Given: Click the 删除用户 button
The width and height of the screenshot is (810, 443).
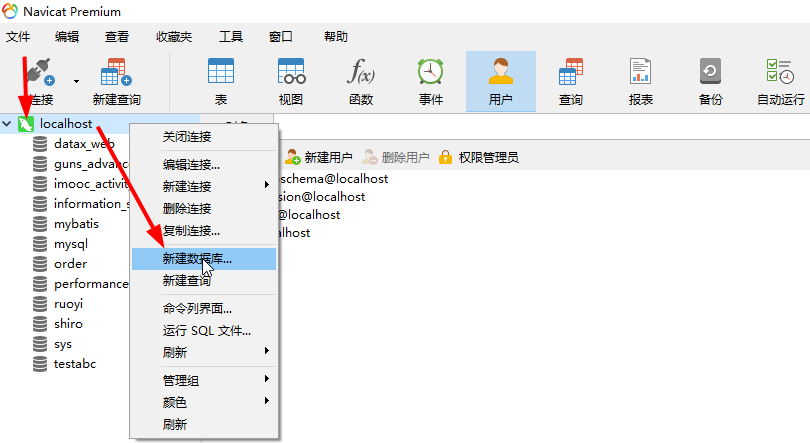Looking at the screenshot, I should tap(396, 157).
